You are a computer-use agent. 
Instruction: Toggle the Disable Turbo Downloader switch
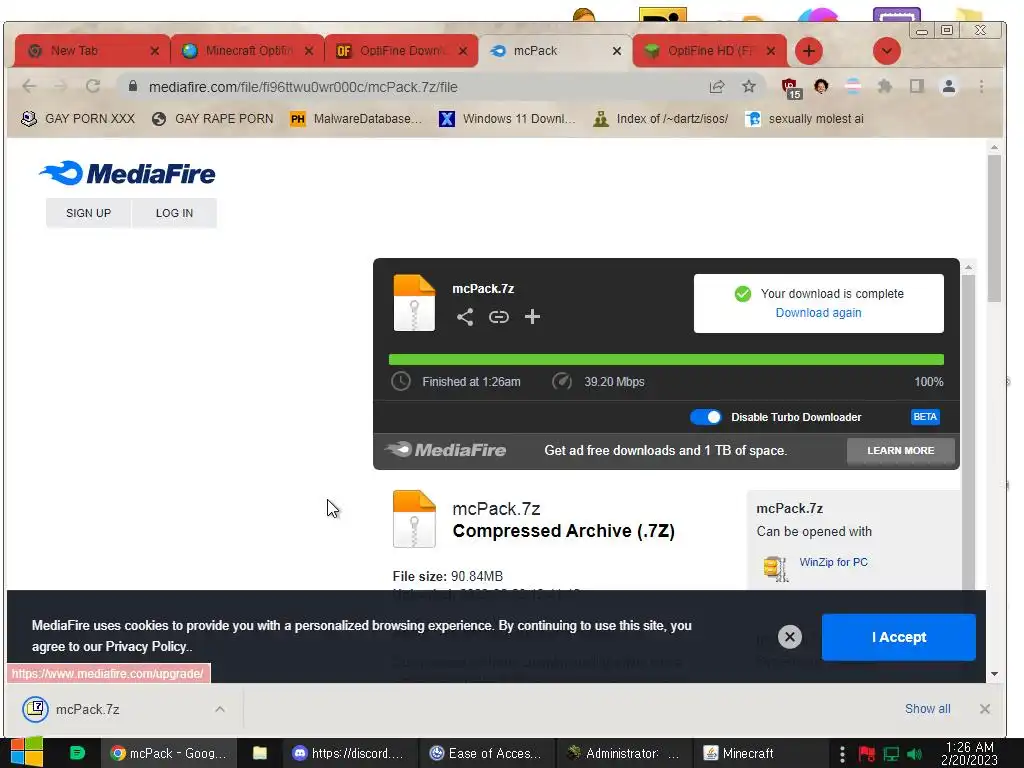[x=706, y=417]
